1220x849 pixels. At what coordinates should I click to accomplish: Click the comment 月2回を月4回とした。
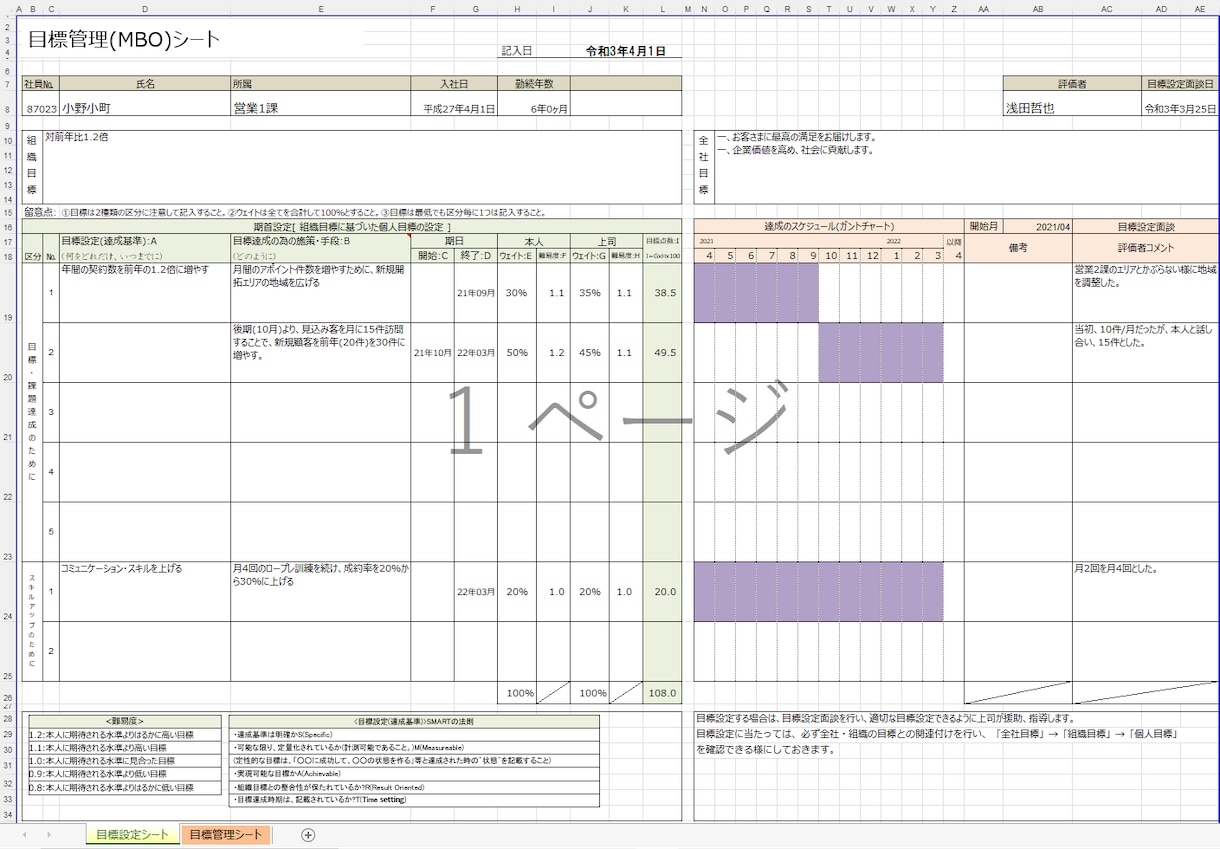tap(1145, 592)
